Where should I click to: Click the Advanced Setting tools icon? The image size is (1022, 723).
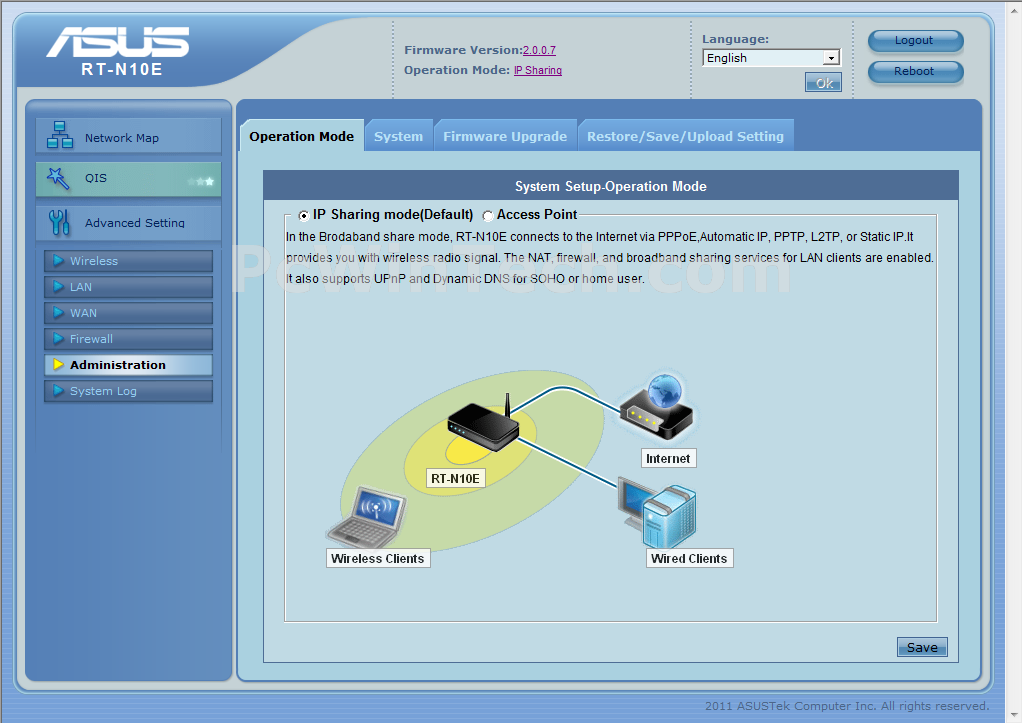(59, 222)
